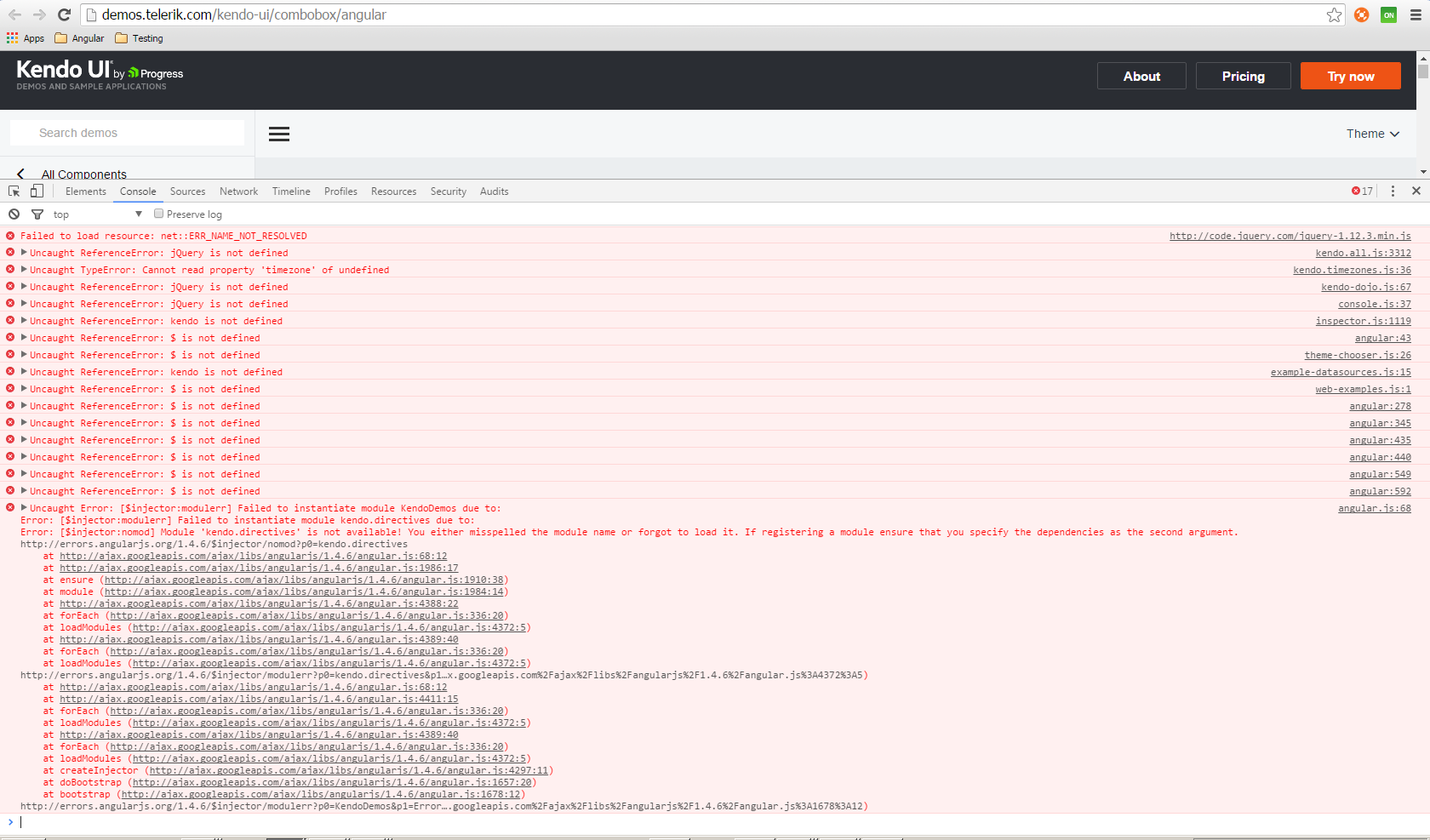Click the Search demos input field
1430x840 pixels.
pos(128,133)
